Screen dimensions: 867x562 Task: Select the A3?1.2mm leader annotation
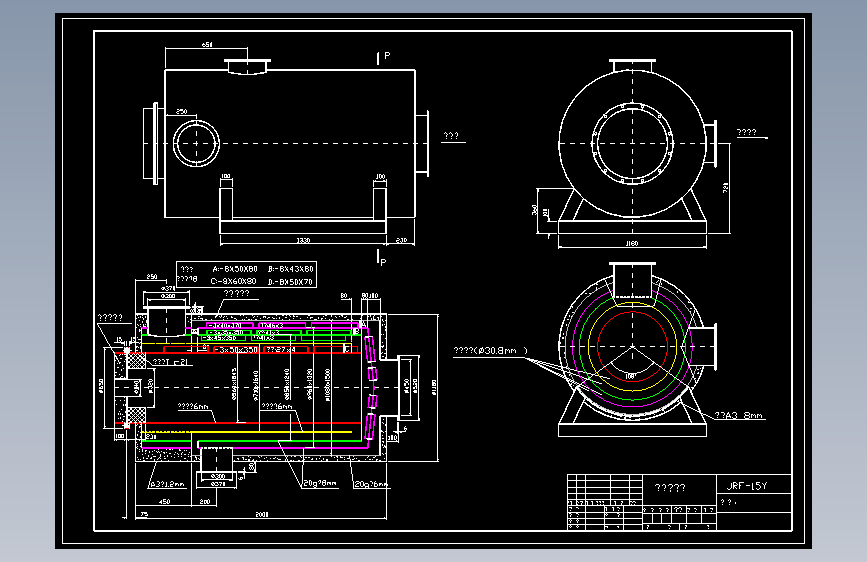167,484
